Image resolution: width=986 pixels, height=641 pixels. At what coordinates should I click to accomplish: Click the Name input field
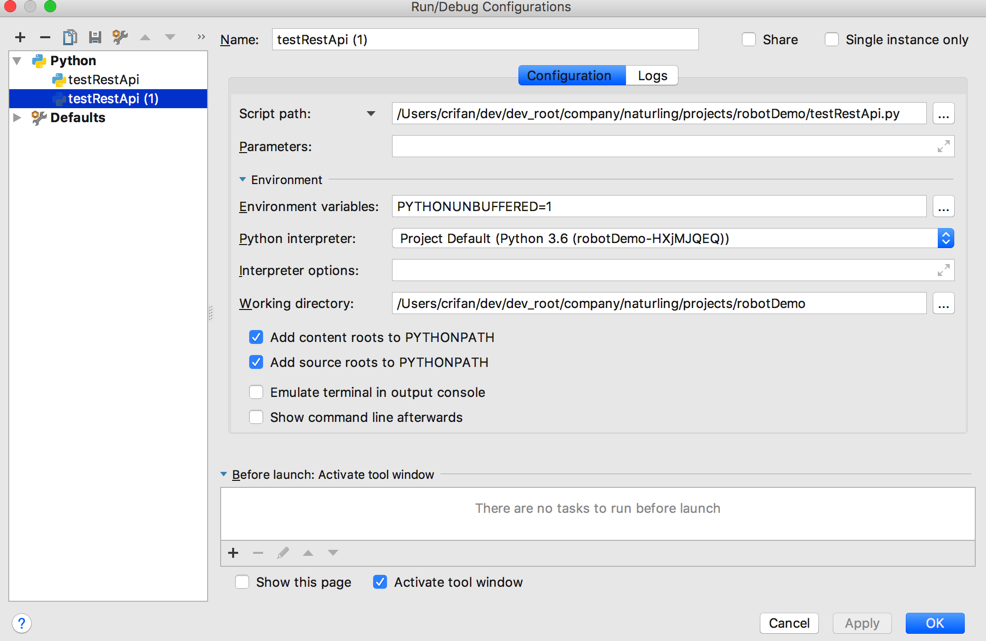click(x=485, y=40)
